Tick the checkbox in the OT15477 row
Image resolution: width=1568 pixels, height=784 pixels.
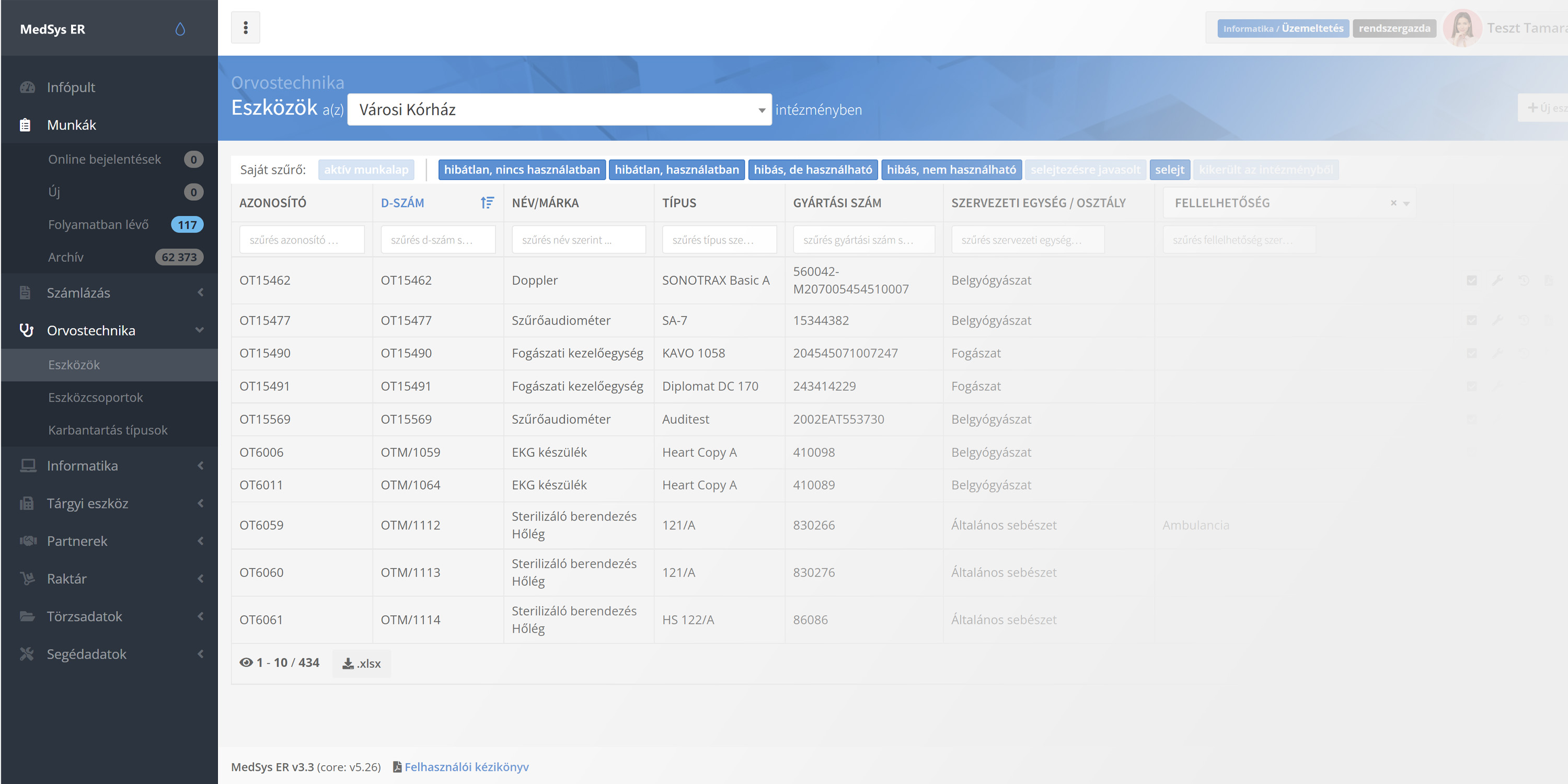(x=1471, y=320)
